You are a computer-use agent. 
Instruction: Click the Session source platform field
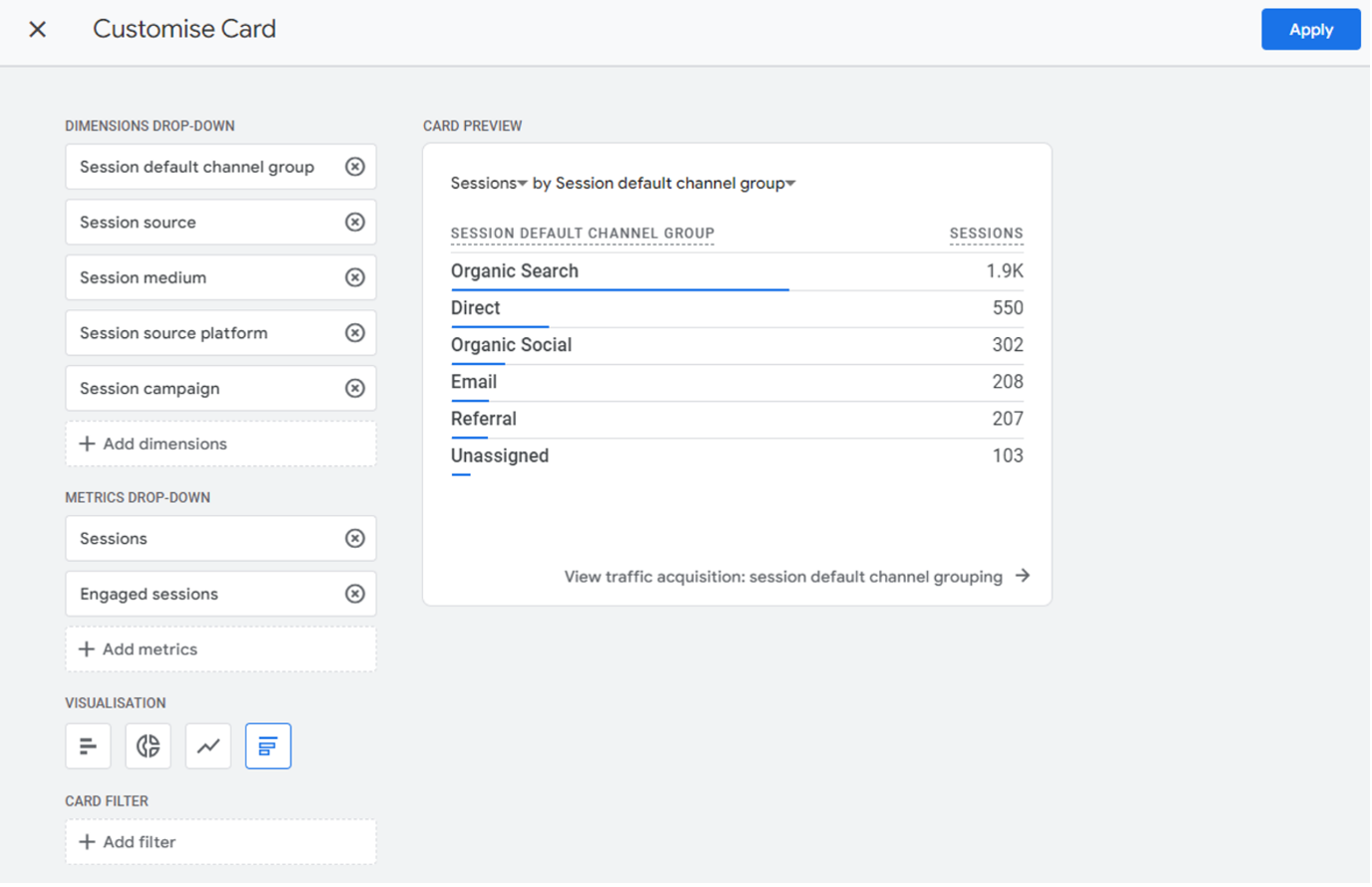[221, 333]
